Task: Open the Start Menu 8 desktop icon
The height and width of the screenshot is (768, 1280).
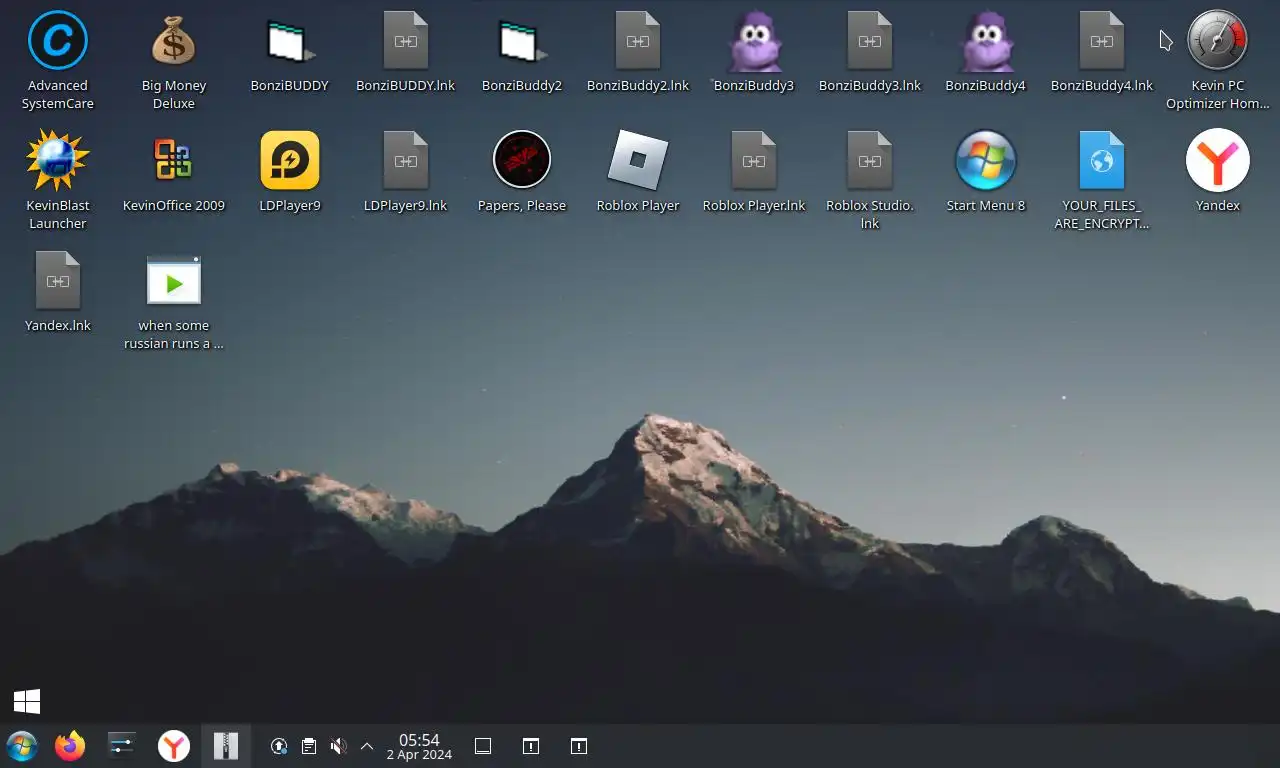Action: pos(986,160)
